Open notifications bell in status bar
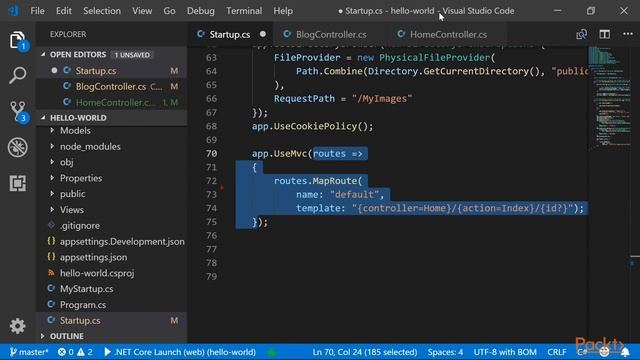This screenshot has width=640, height=360. pyautogui.click(x=625, y=352)
